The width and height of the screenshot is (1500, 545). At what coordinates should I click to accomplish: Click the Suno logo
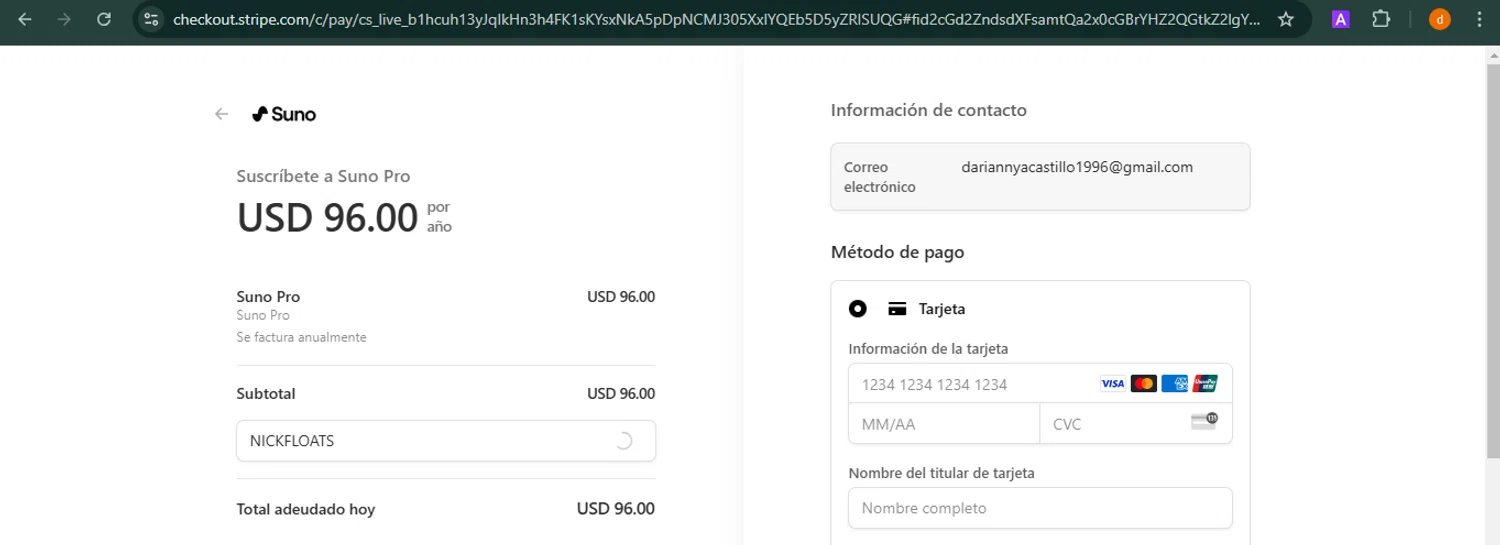(284, 114)
